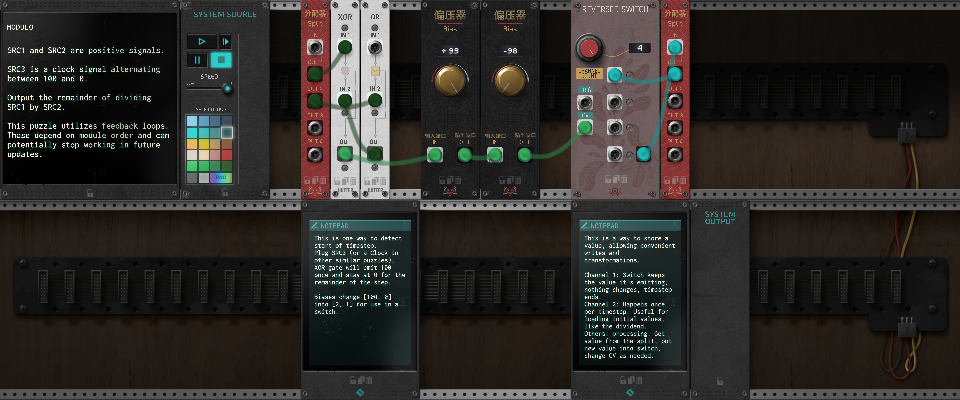Click the lock icon under System Source
Viewport: 960px width, 400px height.
point(225,193)
